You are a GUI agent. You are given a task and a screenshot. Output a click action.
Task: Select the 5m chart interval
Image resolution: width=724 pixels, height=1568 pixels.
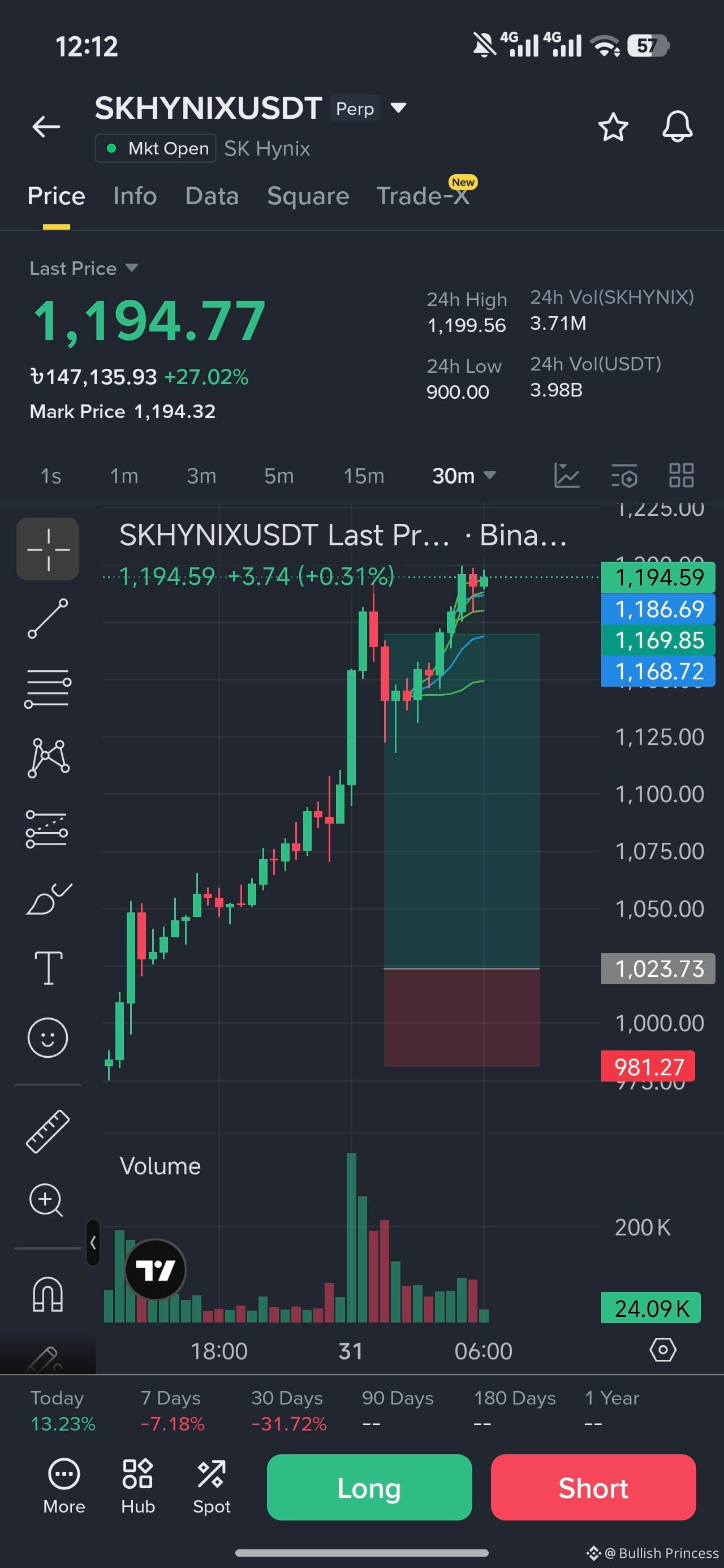point(279,475)
